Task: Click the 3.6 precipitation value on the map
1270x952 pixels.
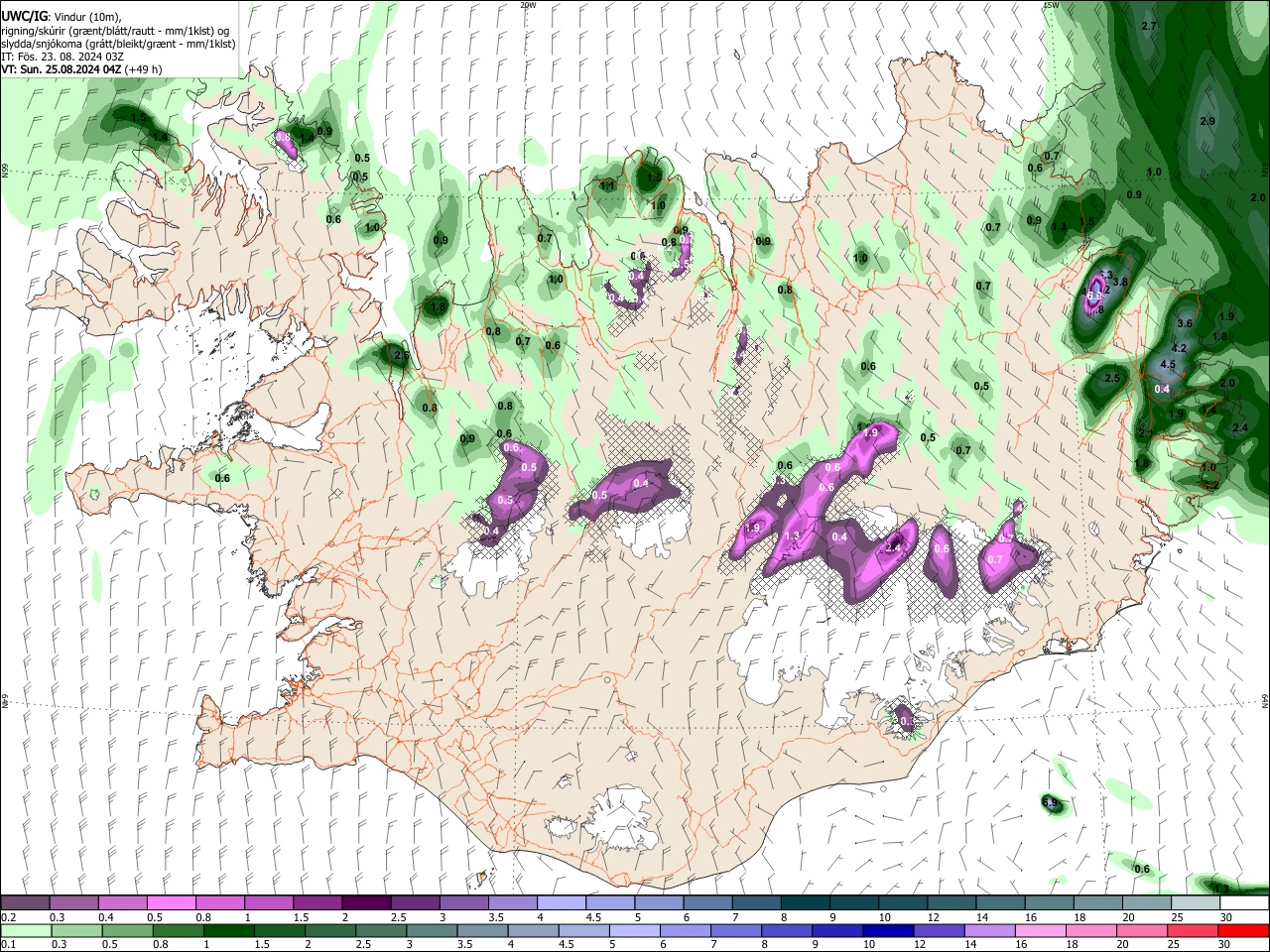Action: click(1185, 324)
